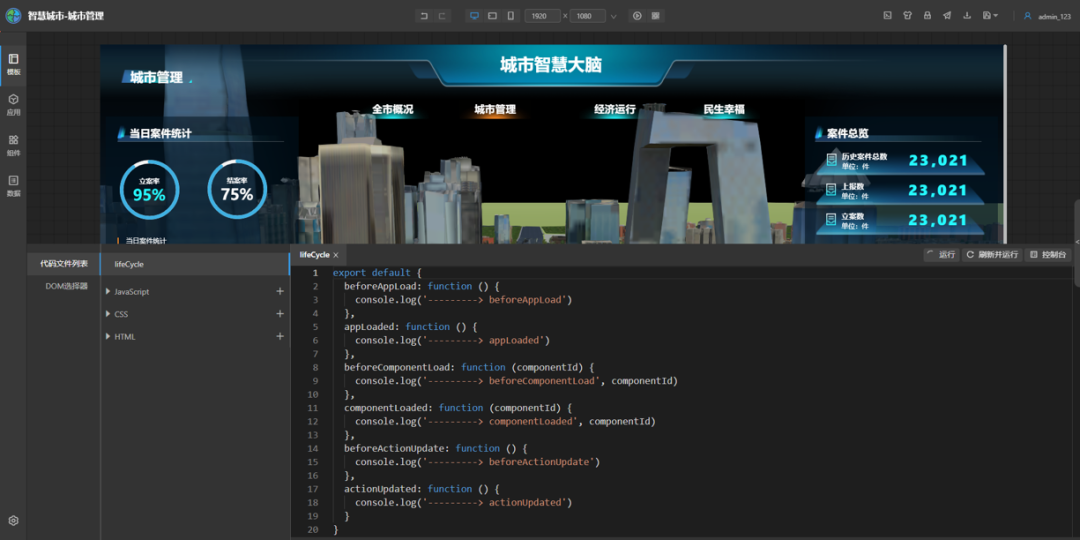The height and width of the screenshot is (540, 1080).
Task: Click the save icon in the top toolbar
Action: 986,15
